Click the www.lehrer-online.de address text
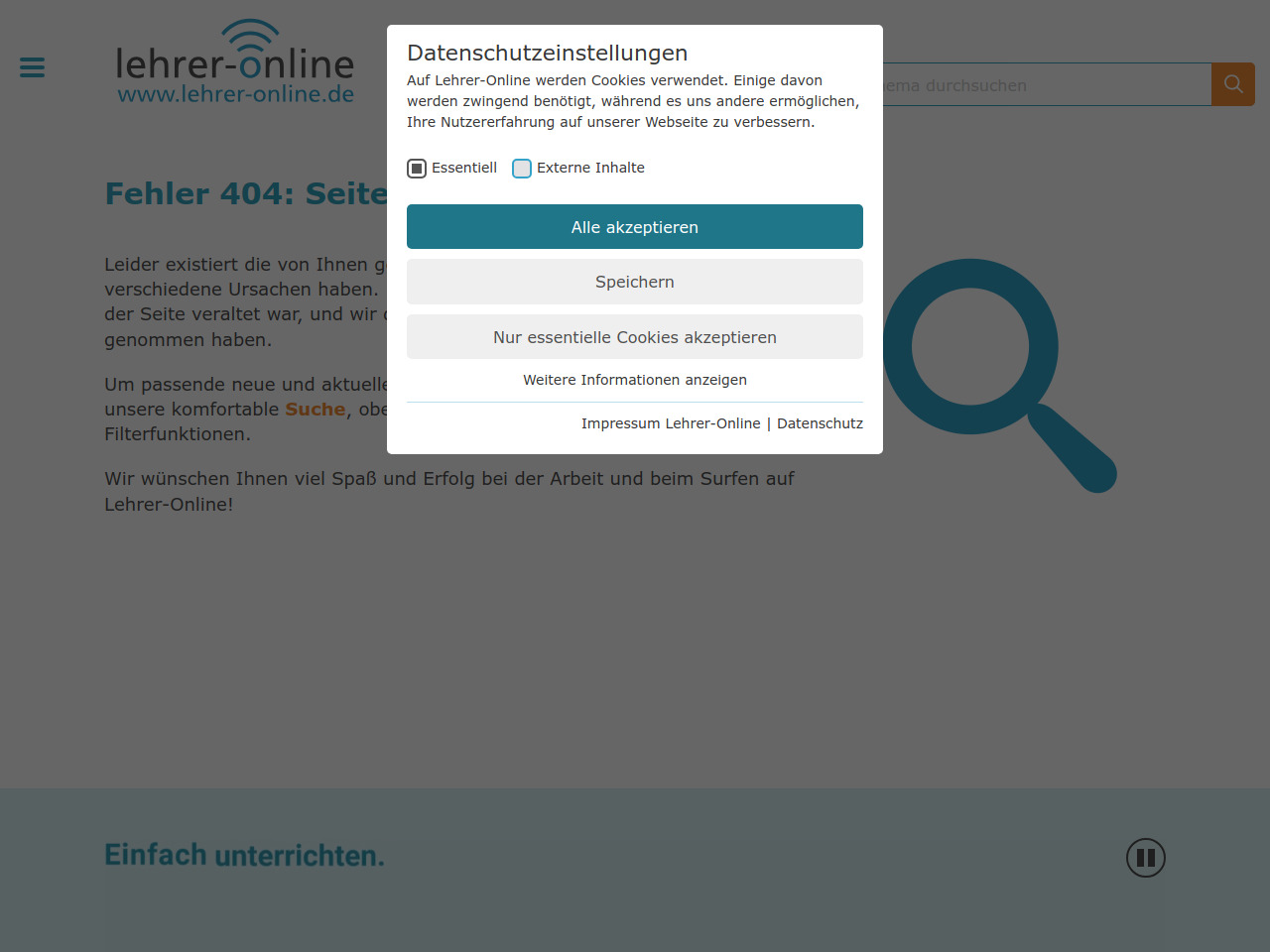Screen dimensions: 1270x952 point(236,94)
